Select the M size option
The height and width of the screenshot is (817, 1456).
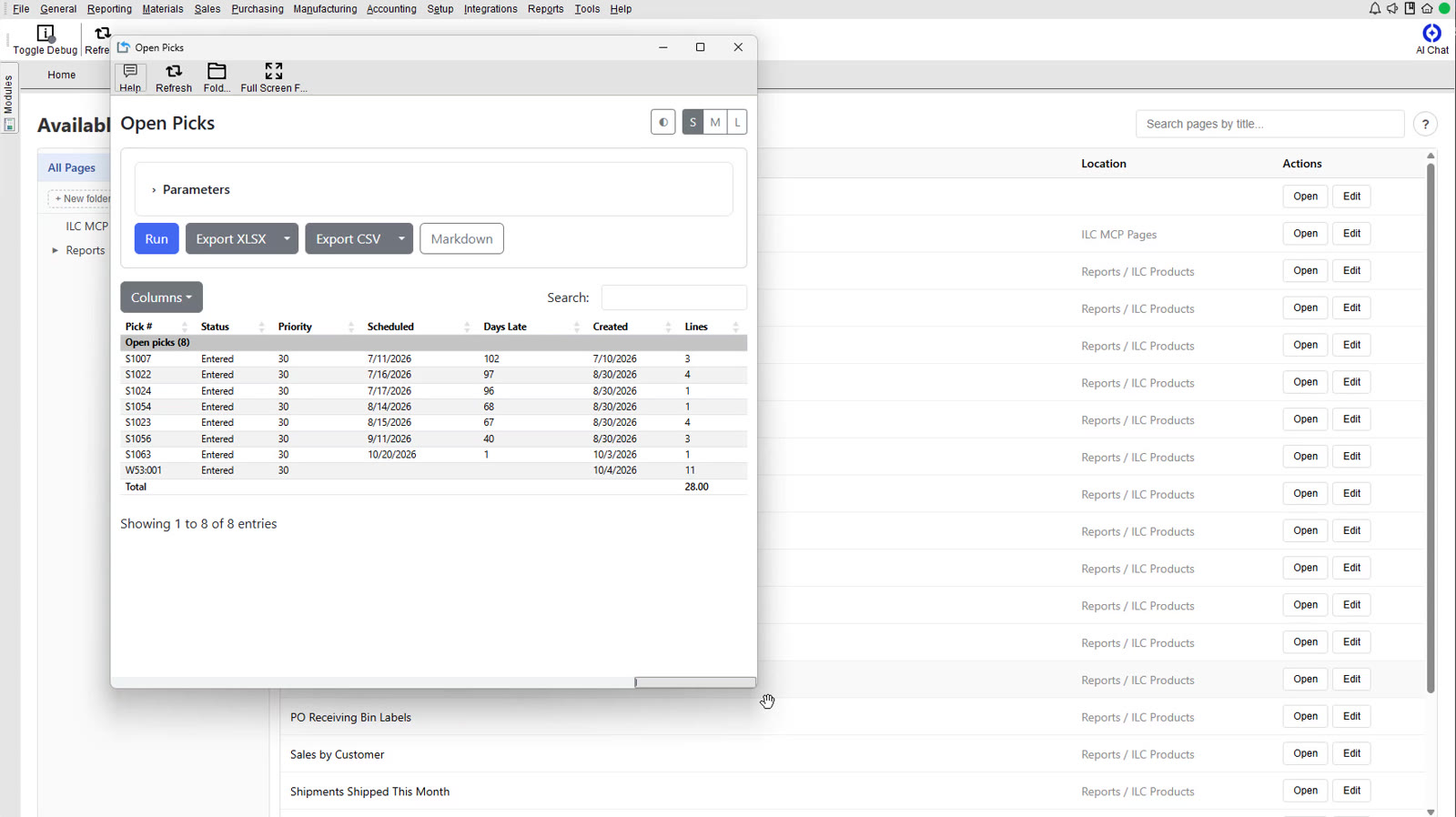715,122
